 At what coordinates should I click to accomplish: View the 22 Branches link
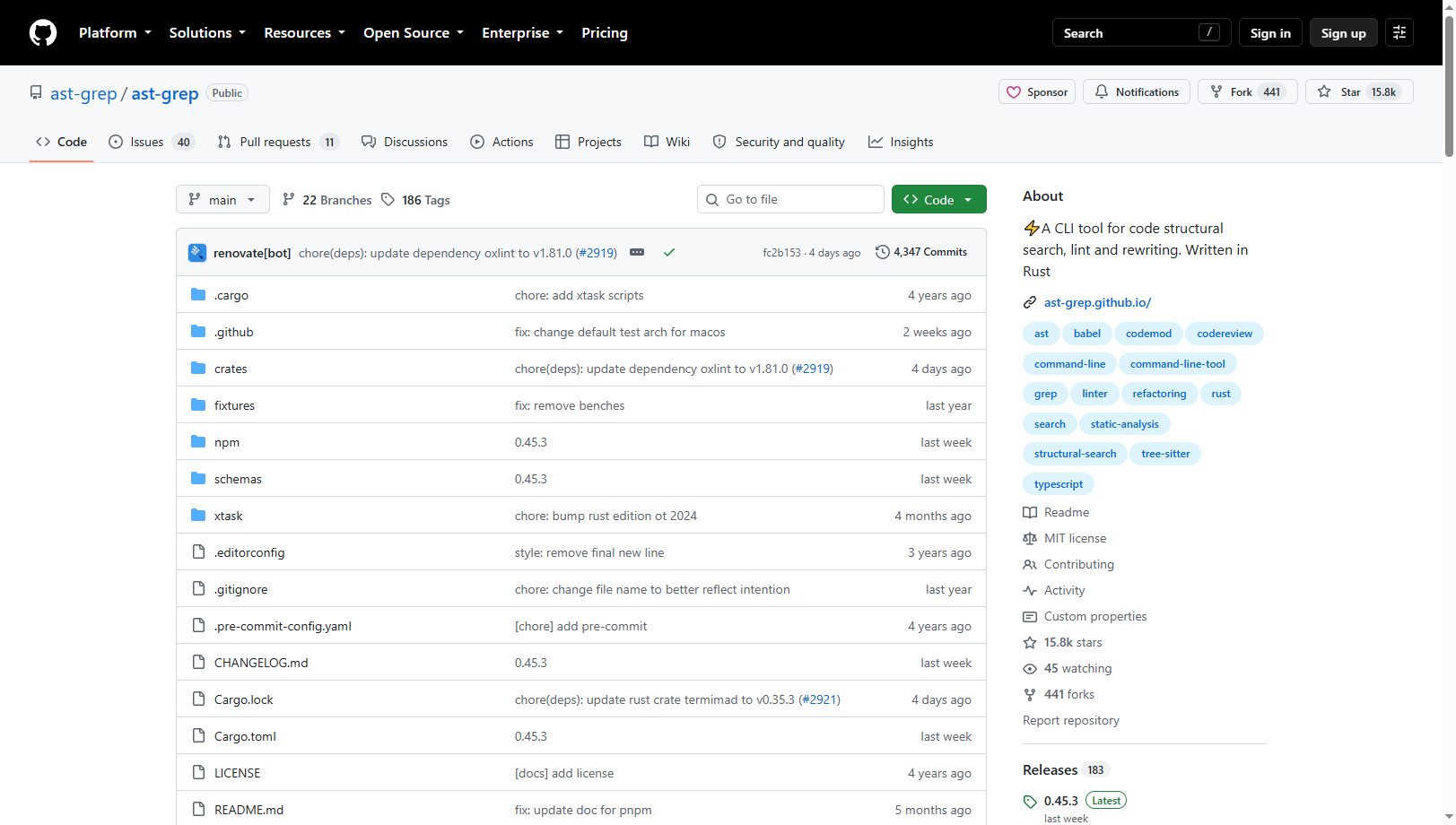point(327,200)
